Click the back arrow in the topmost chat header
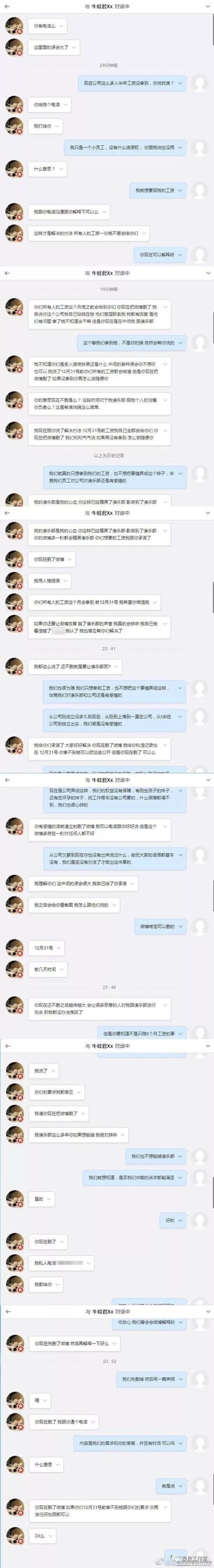Screen dimensions: 214x1568 click(x=7, y=6)
